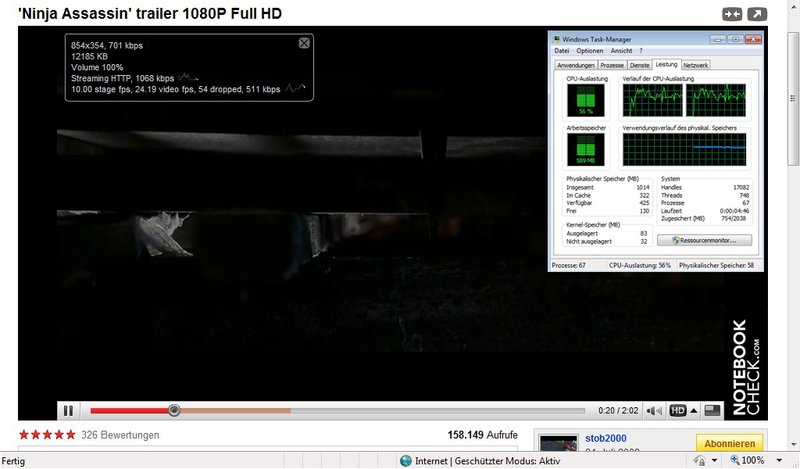Close the Windows Task-Manager window
800x469 pixels.
[x=753, y=39]
